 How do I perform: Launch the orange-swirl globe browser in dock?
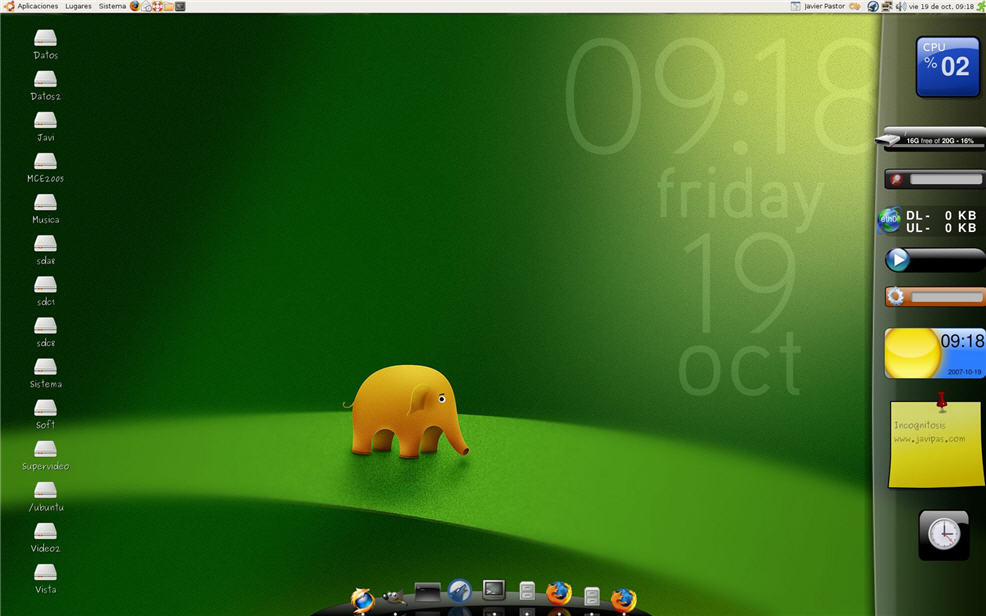tap(363, 600)
